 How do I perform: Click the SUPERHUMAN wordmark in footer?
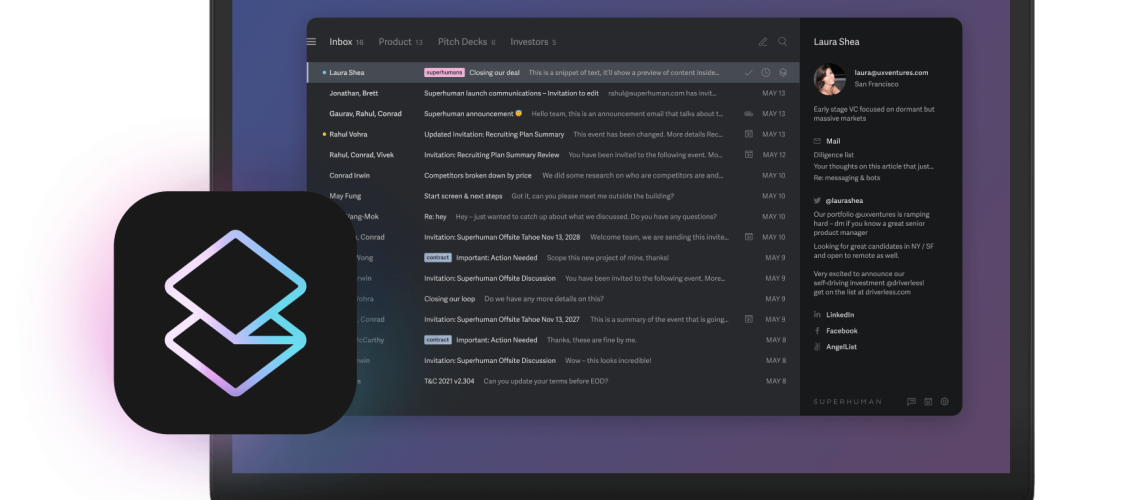pos(847,402)
